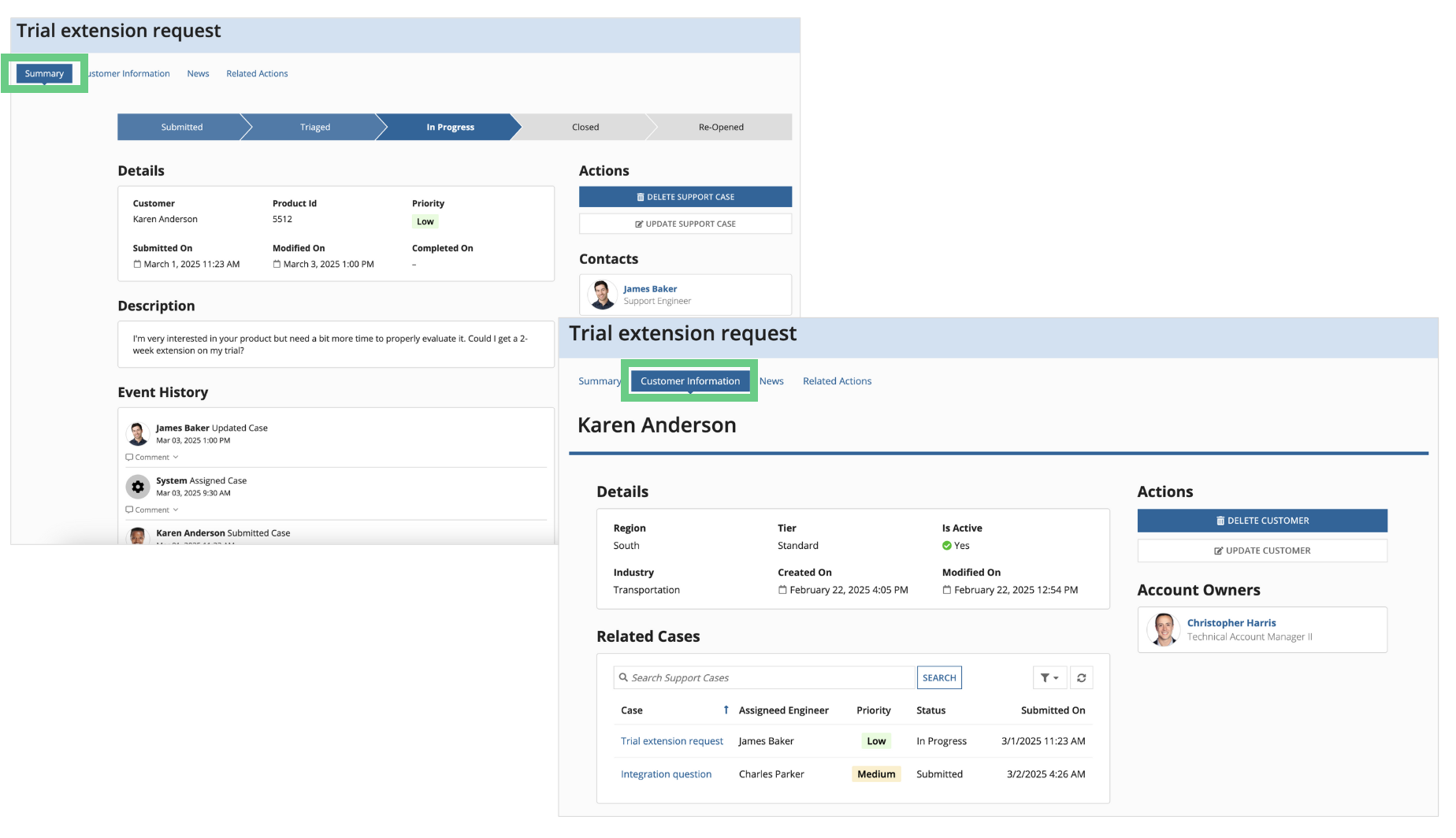Click the Search button in Related Cases
1456x838 pixels.
coord(939,677)
